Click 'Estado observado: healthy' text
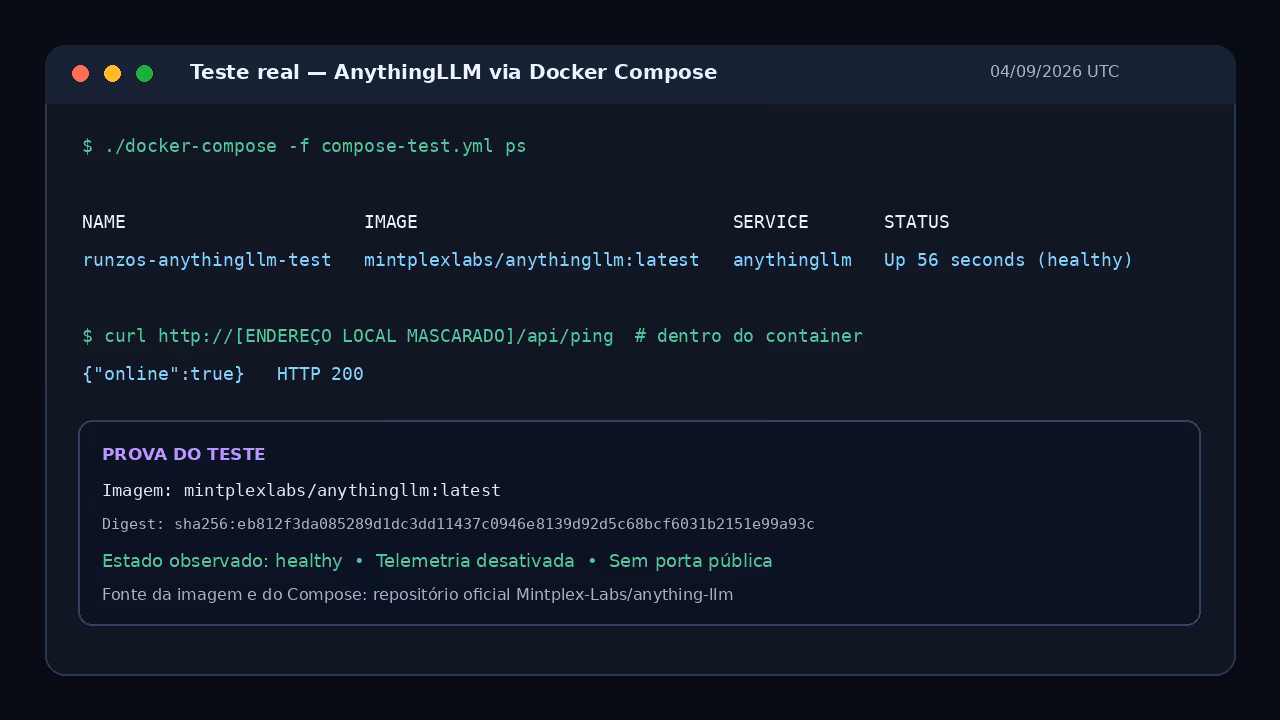 [222, 561]
